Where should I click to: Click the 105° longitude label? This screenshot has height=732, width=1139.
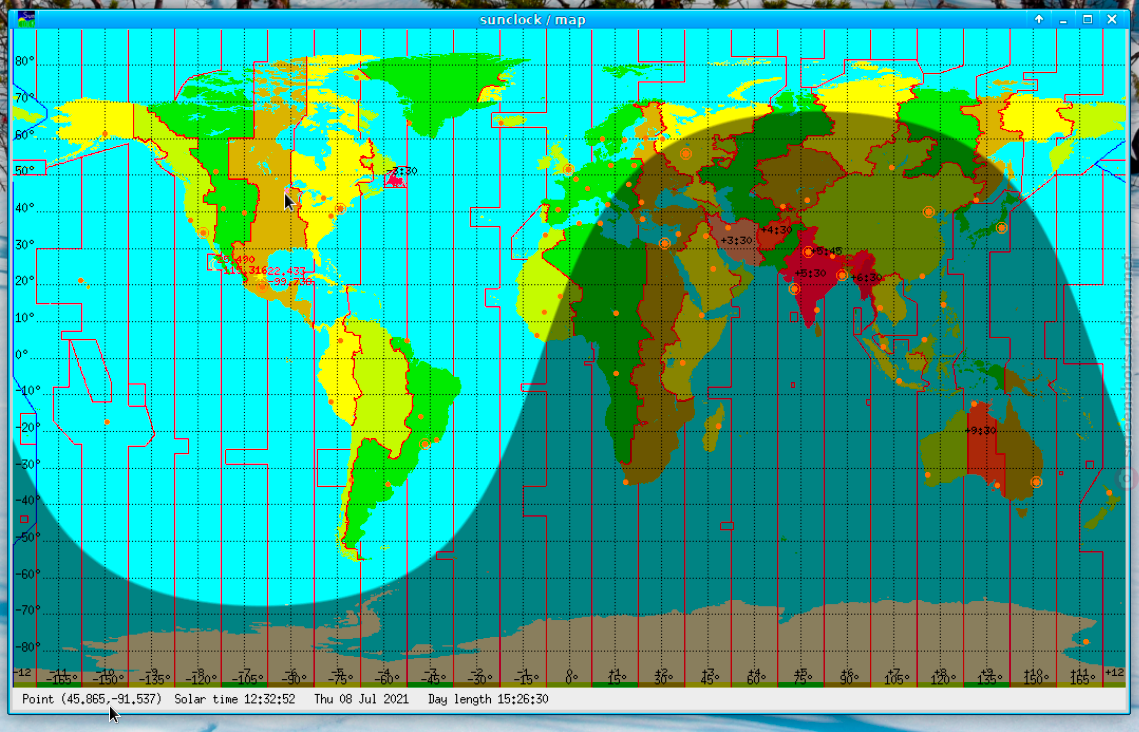click(x=896, y=680)
